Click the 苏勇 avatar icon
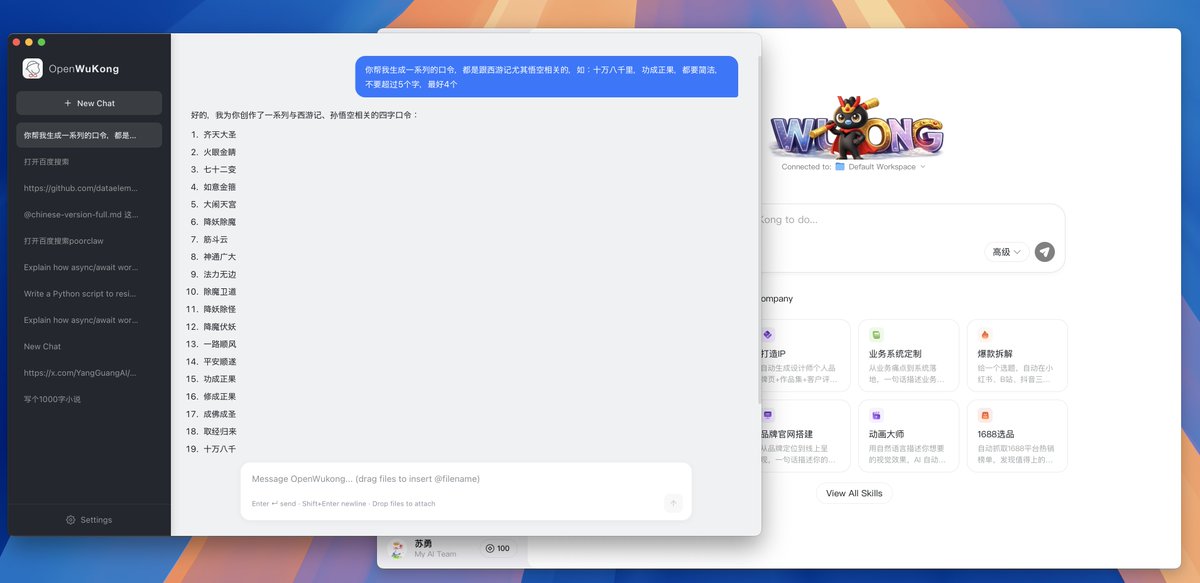This screenshot has width=1200, height=583. pyautogui.click(x=398, y=549)
